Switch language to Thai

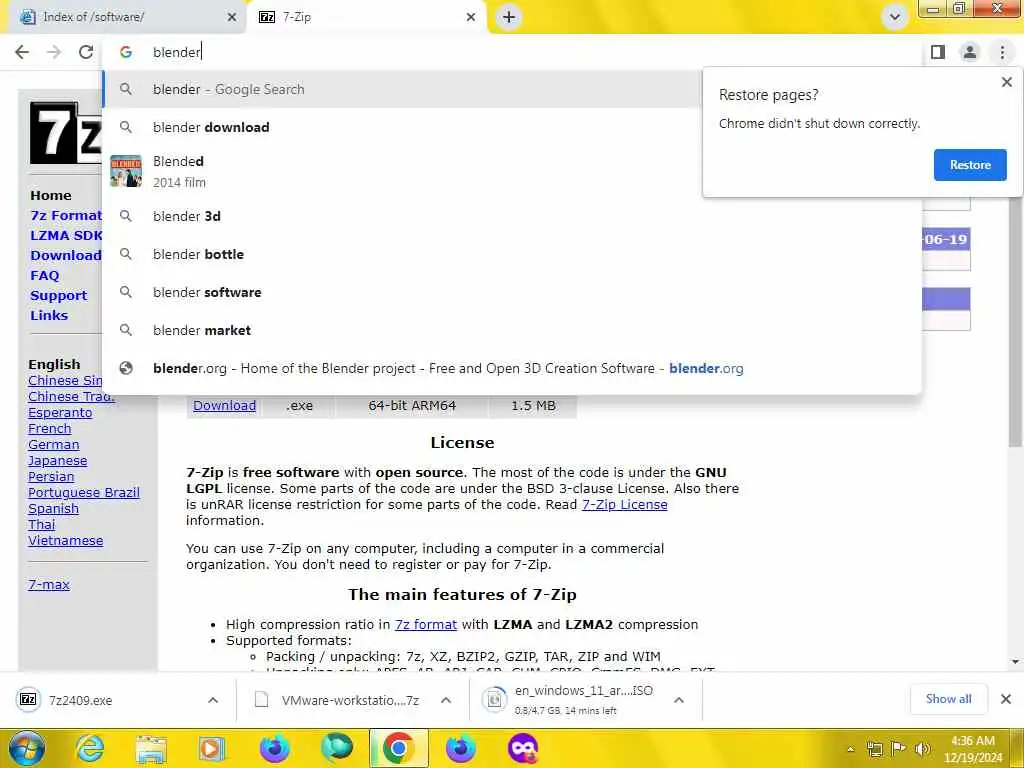click(x=41, y=524)
